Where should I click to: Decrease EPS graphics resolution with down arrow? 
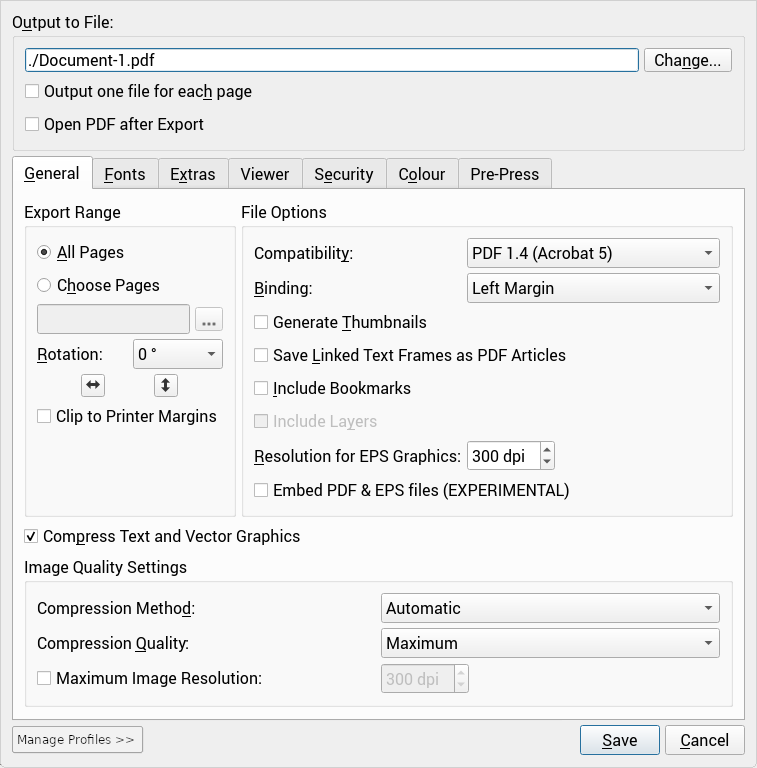(x=546, y=462)
